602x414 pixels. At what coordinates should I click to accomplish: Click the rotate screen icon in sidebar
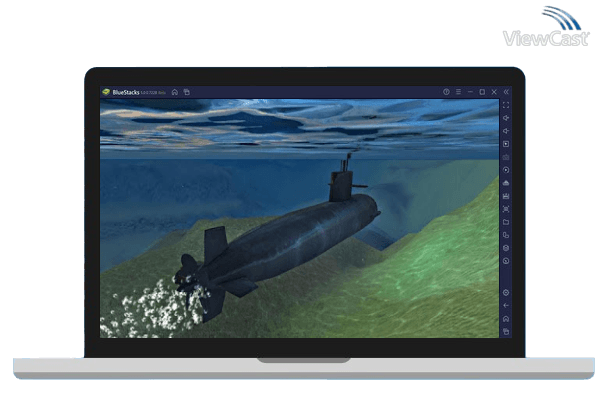506,235
